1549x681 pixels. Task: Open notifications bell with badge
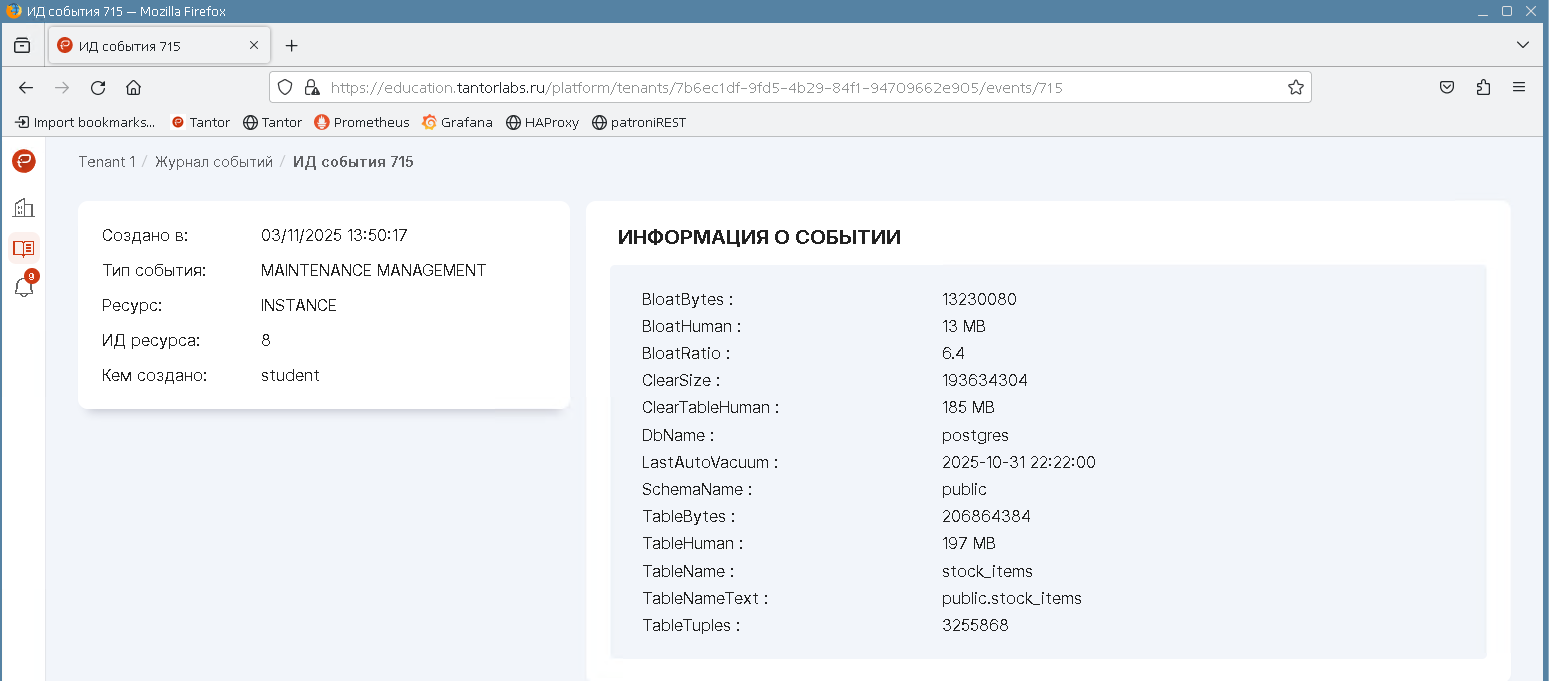click(23, 287)
